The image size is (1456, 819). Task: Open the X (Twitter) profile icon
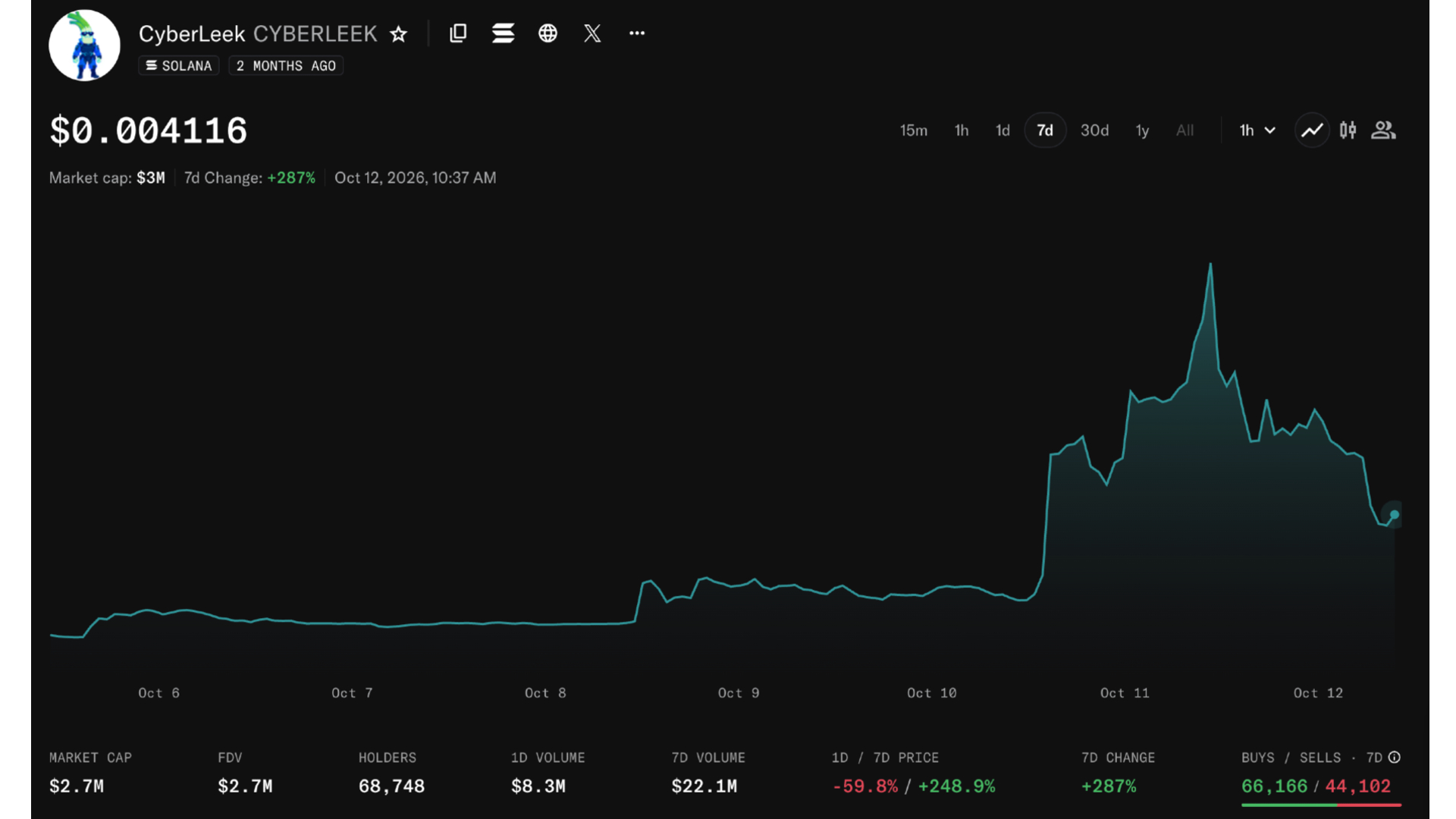592,33
